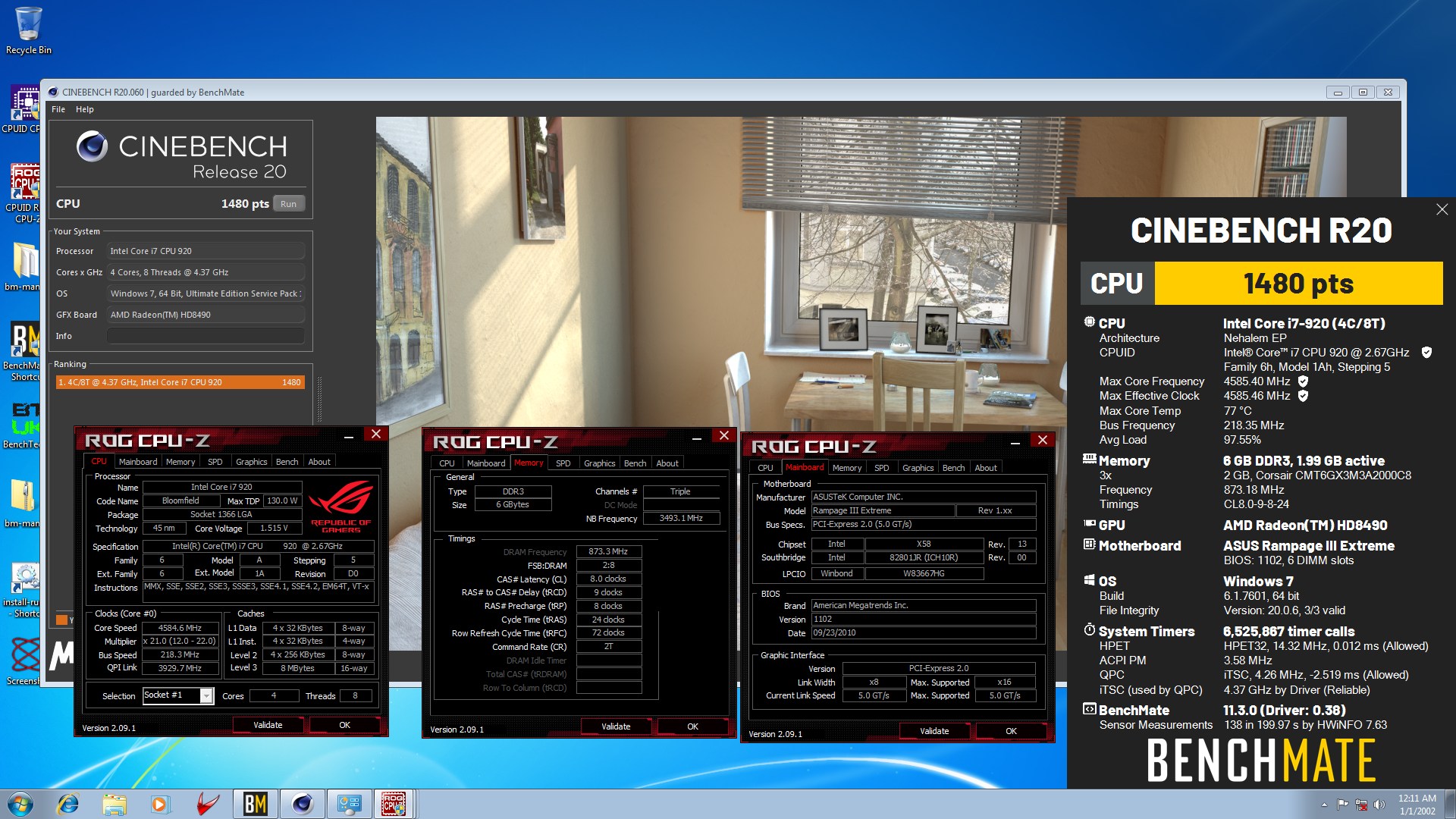Open the control panel style taskbar icon
Image resolution: width=1456 pixels, height=819 pixels.
click(349, 804)
